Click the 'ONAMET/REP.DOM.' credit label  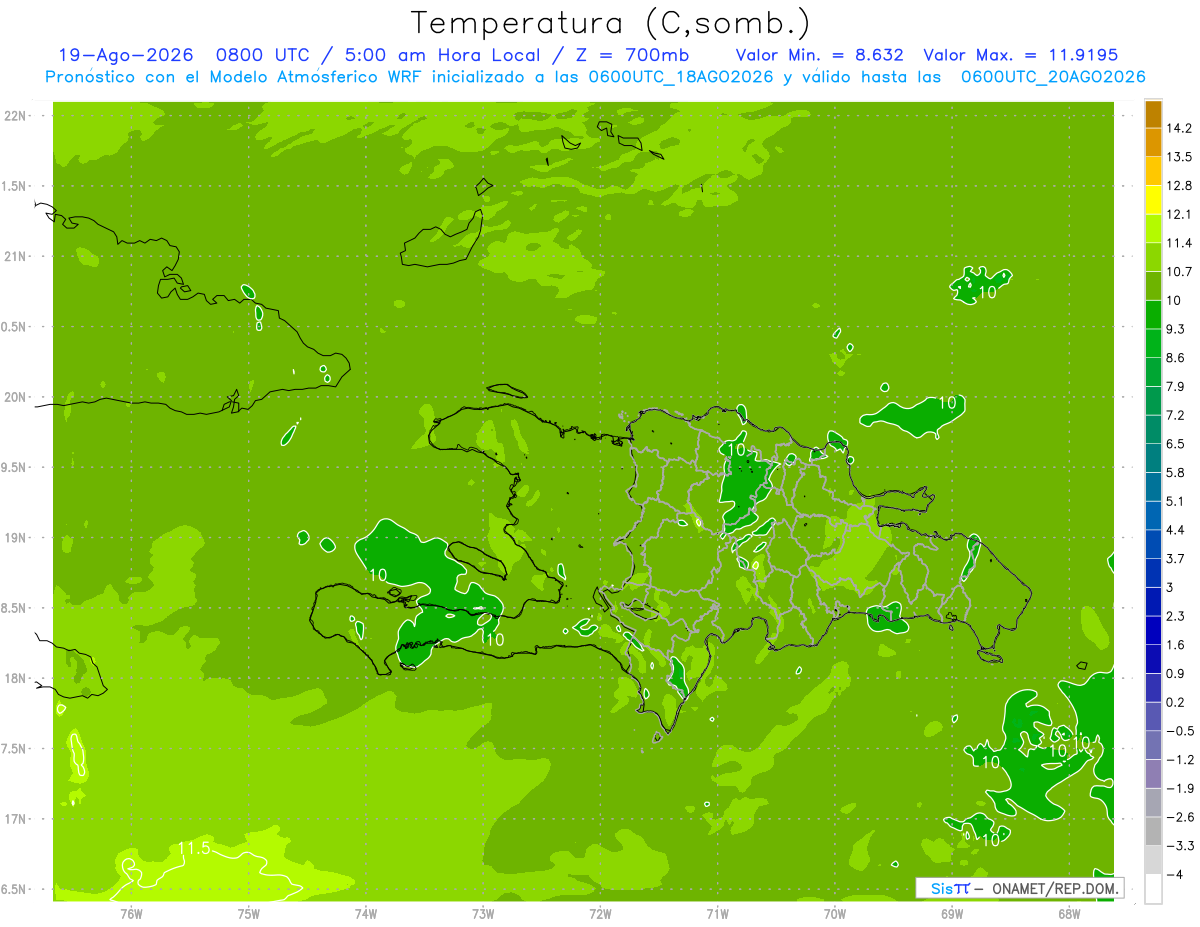[x=1054, y=888]
